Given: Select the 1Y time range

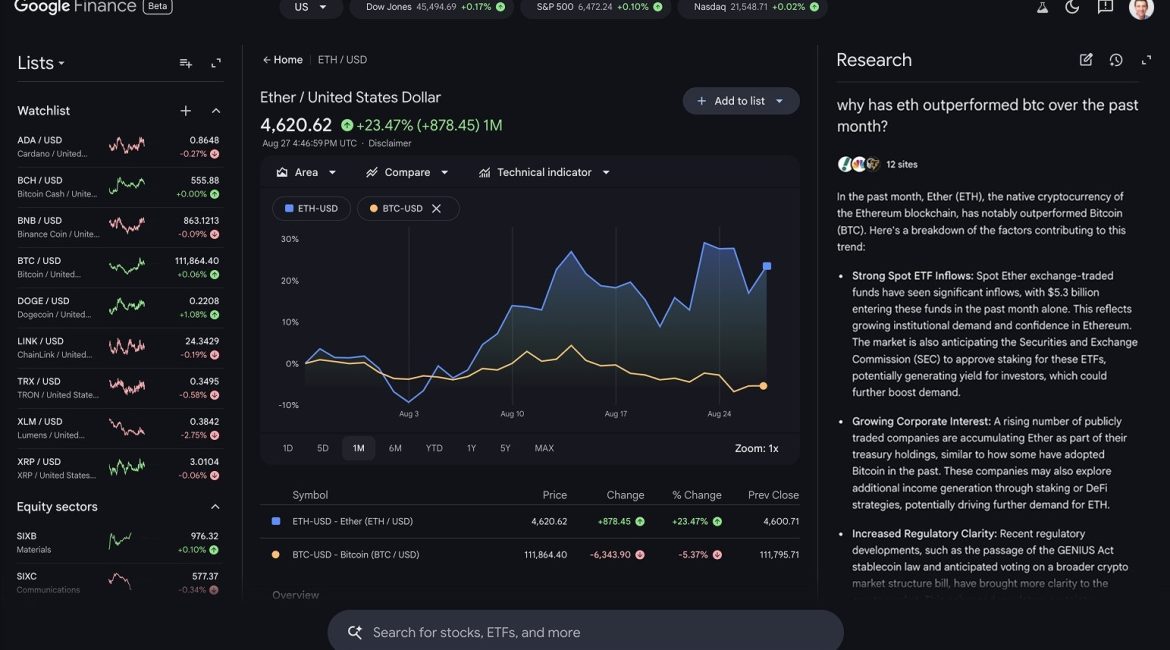Looking at the screenshot, I should tap(472, 449).
